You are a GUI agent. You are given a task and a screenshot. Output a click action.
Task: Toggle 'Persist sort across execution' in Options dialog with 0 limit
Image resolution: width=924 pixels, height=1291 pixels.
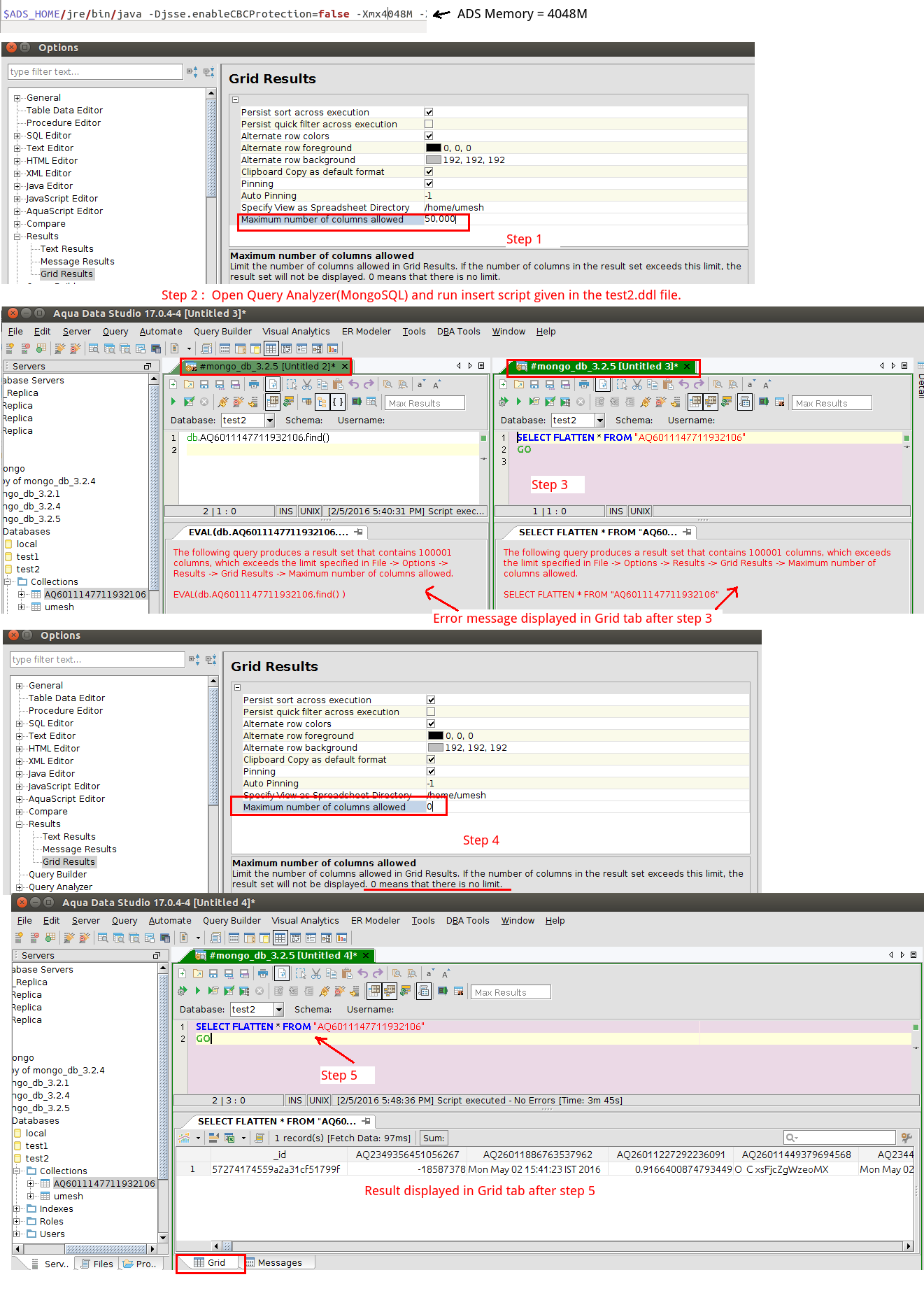(431, 700)
